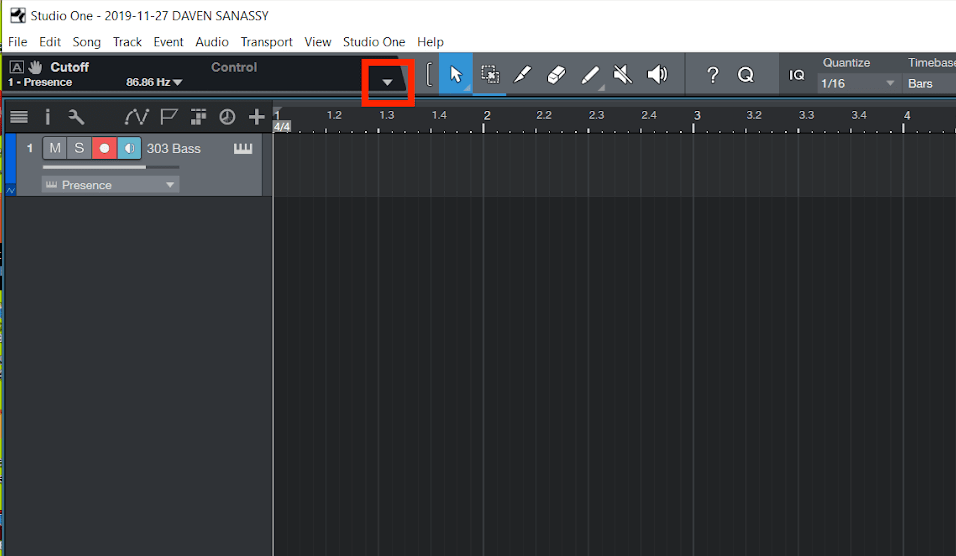Open the Studio One menu
This screenshot has width=956, height=556.
tap(374, 41)
